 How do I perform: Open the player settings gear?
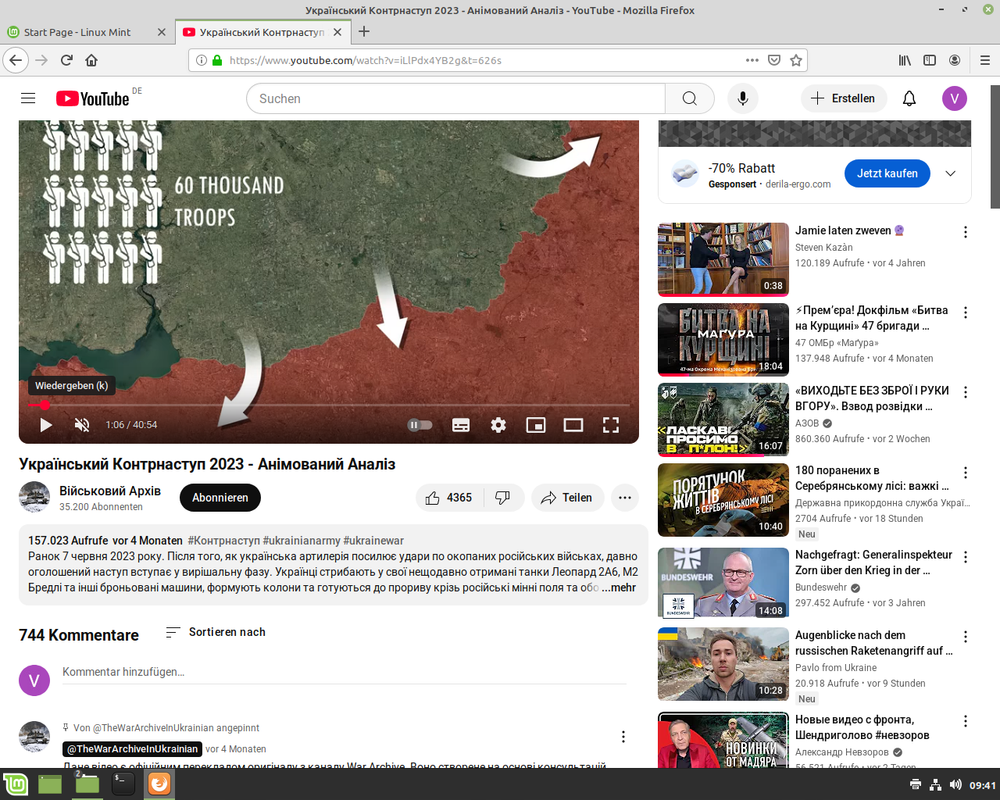(498, 425)
